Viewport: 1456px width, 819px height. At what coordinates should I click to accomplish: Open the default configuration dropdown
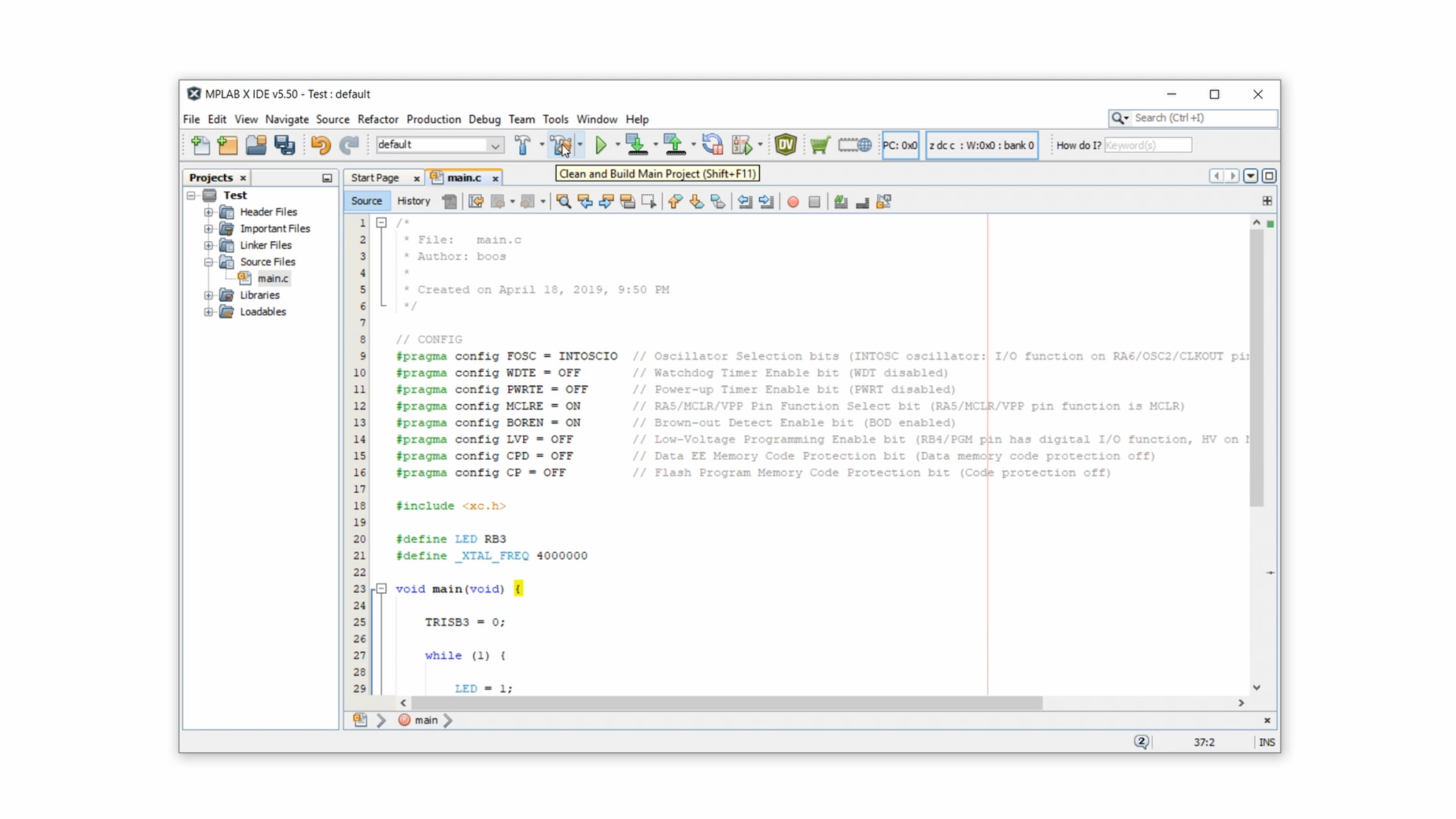click(x=495, y=145)
